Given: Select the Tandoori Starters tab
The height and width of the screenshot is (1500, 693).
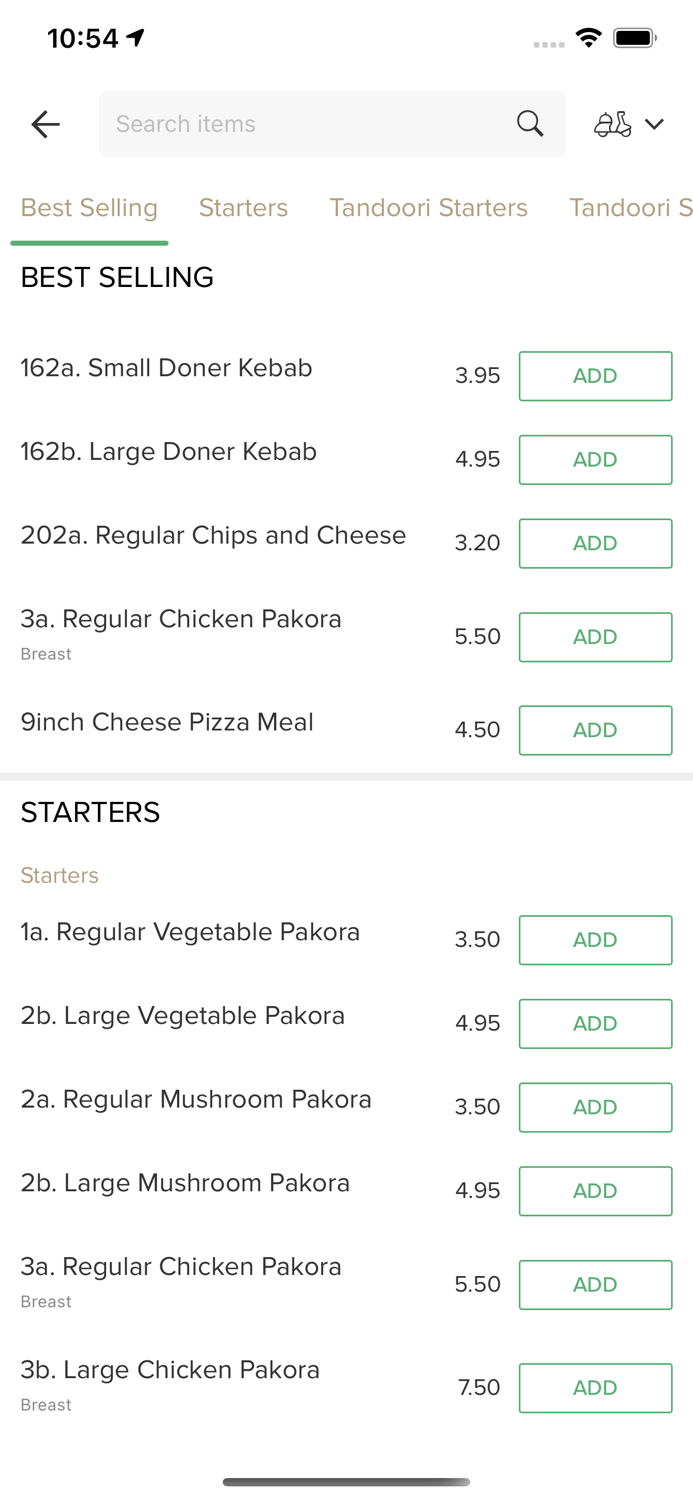Looking at the screenshot, I should [x=428, y=208].
